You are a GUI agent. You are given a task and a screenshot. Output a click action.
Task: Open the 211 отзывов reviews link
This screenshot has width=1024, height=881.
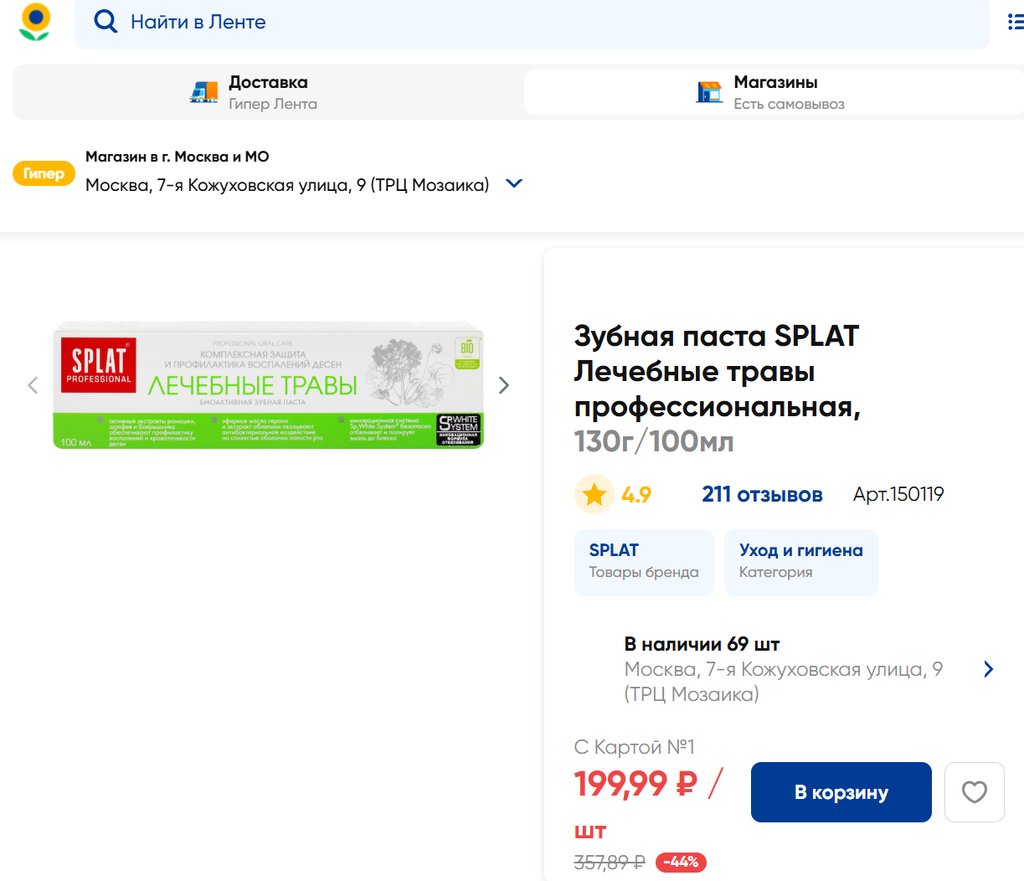(x=762, y=494)
